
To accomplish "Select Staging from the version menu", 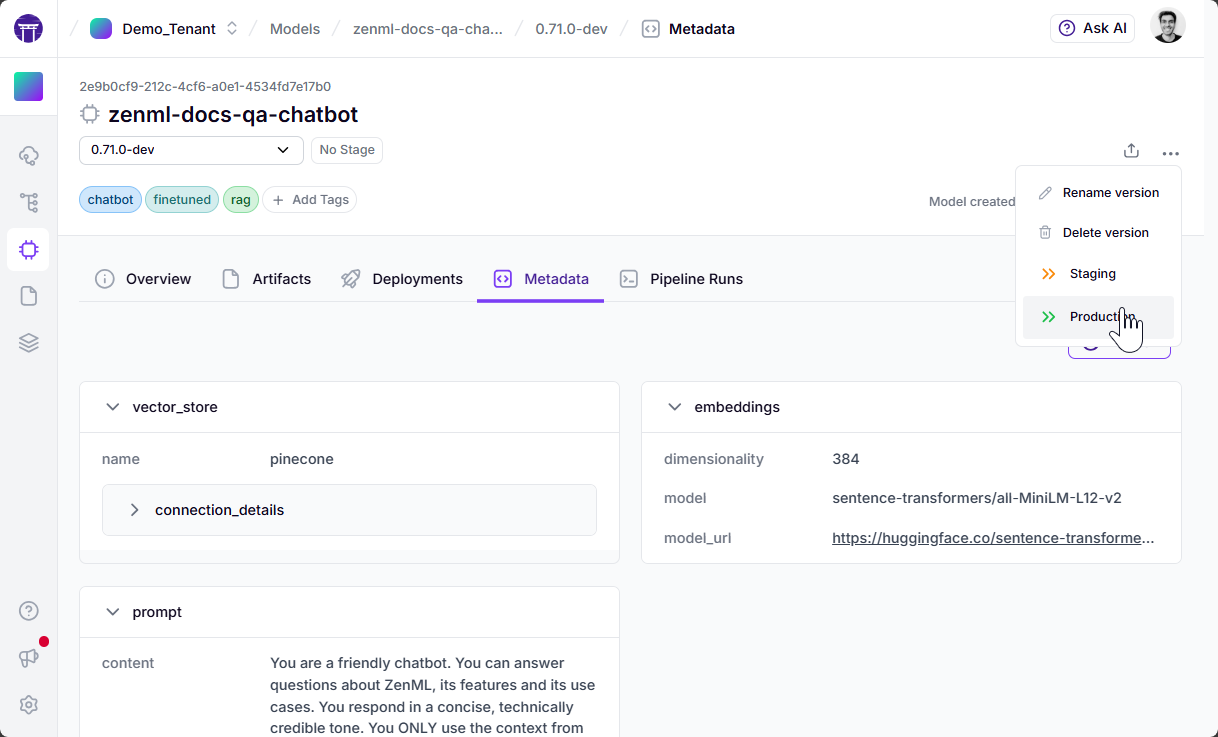I will pos(1092,274).
